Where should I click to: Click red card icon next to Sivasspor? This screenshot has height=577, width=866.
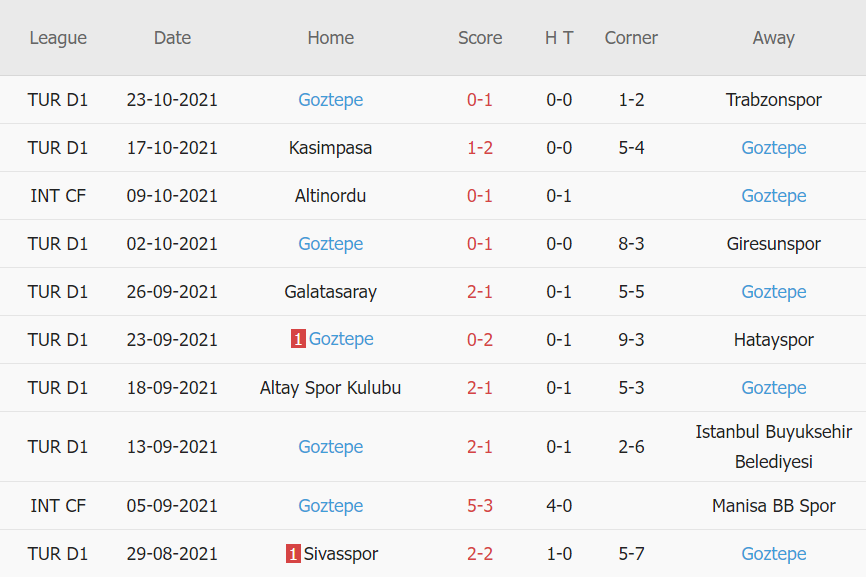(293, 554)
